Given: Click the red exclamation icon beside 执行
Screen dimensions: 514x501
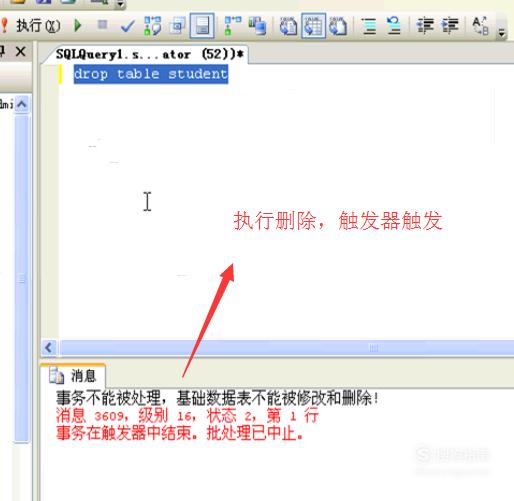Looking at the screenshot, I should point(4,25).
